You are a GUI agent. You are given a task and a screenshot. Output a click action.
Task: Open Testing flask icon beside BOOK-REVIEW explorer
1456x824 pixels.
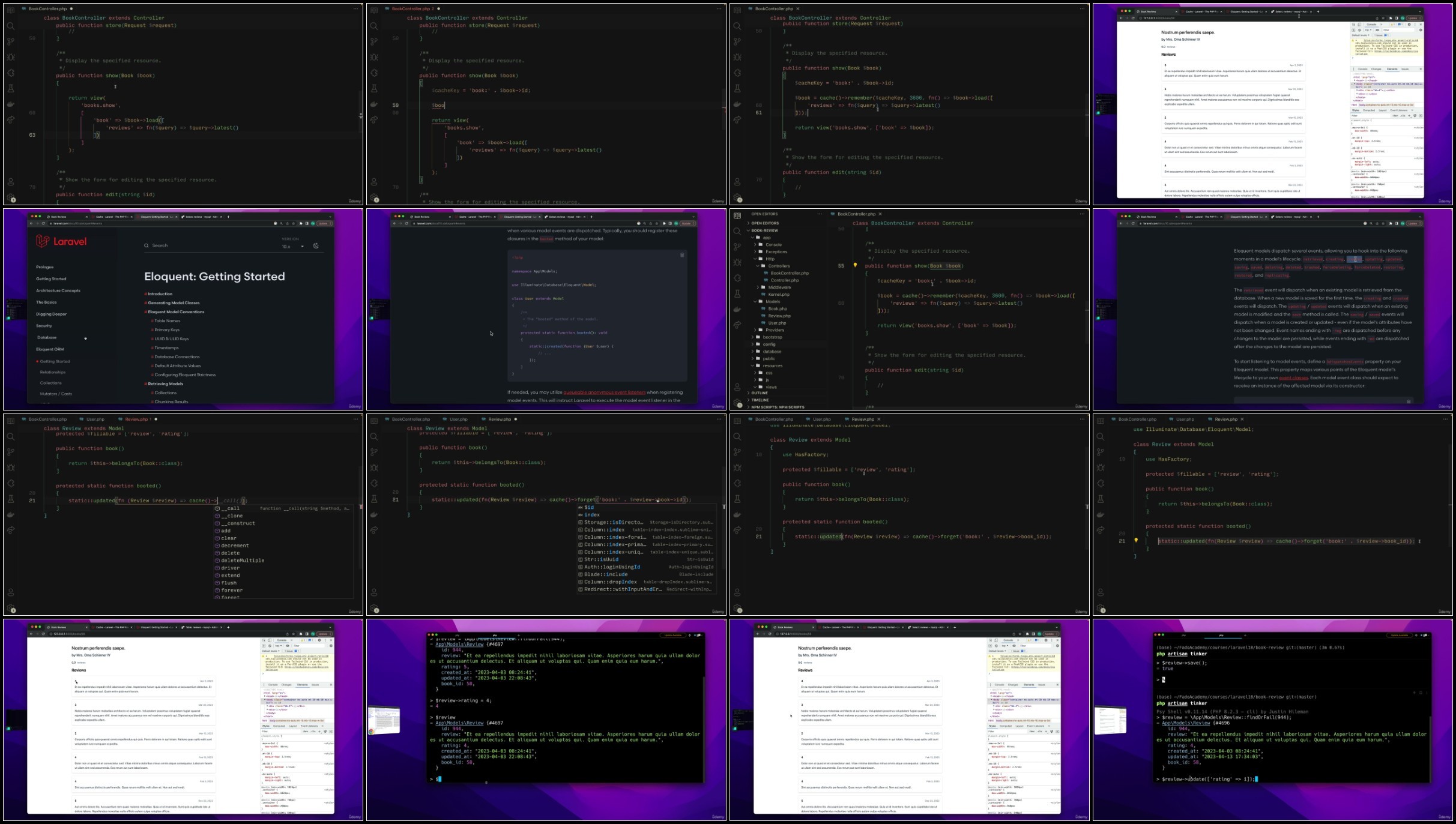[737, 293]
